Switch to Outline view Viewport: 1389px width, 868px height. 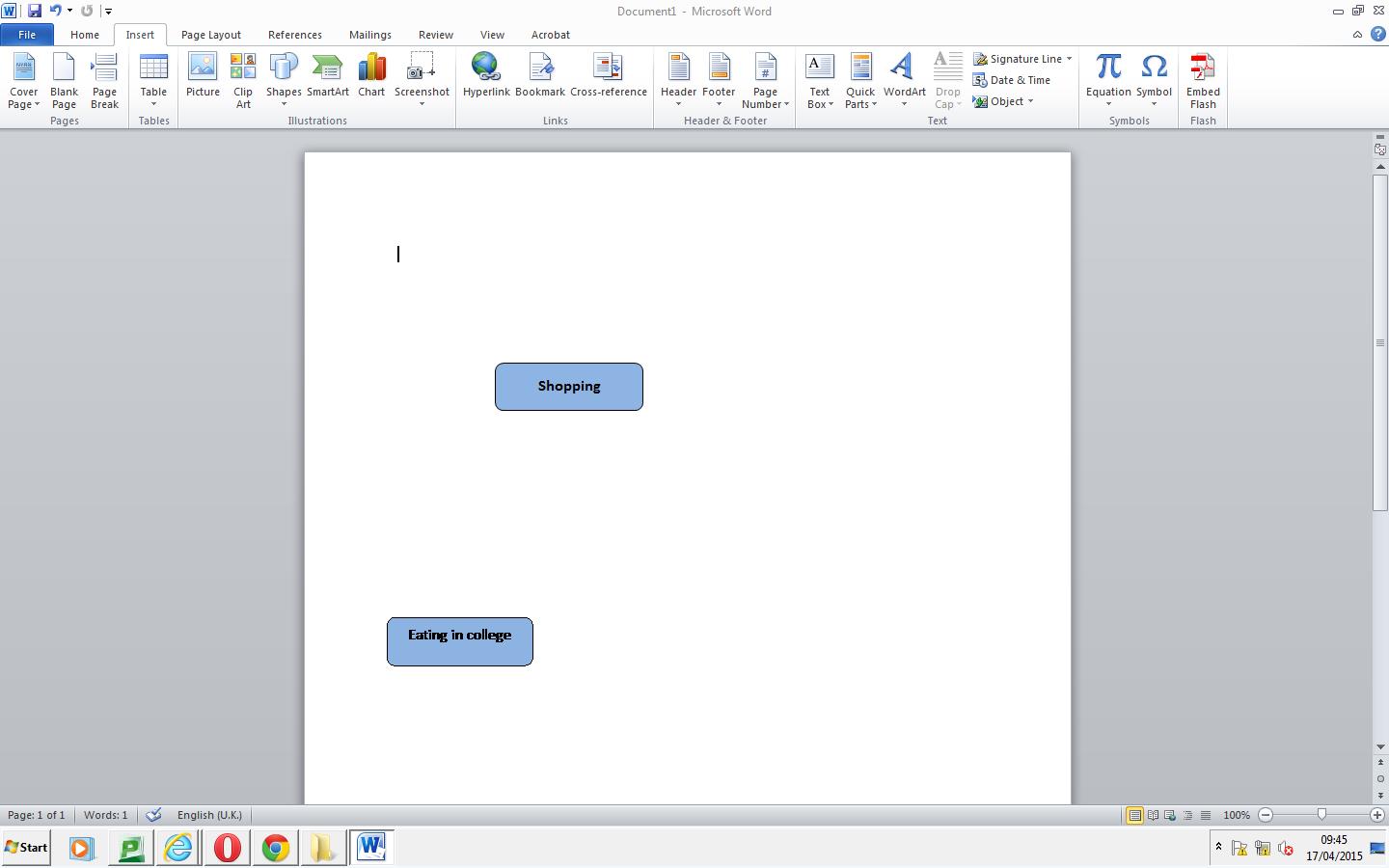1187,815
